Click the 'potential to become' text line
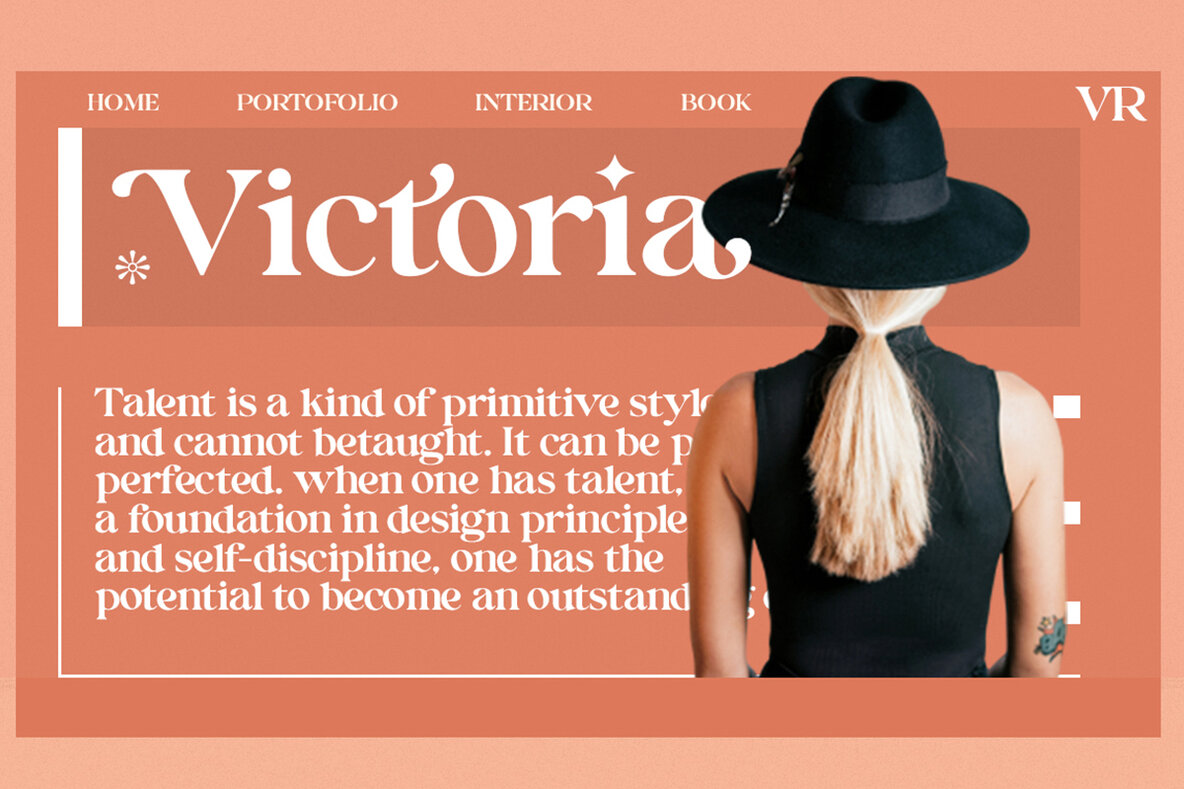 point(393,598)
